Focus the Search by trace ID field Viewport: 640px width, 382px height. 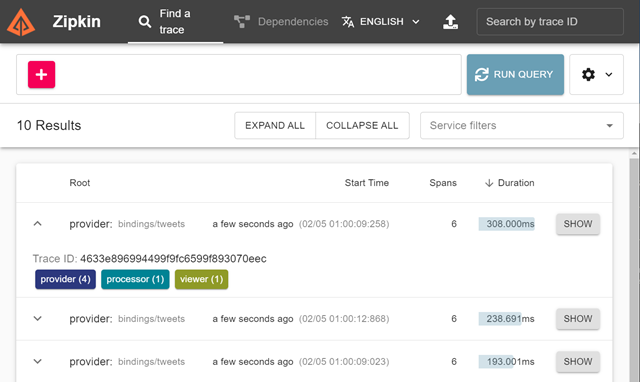tap(550, 22)
